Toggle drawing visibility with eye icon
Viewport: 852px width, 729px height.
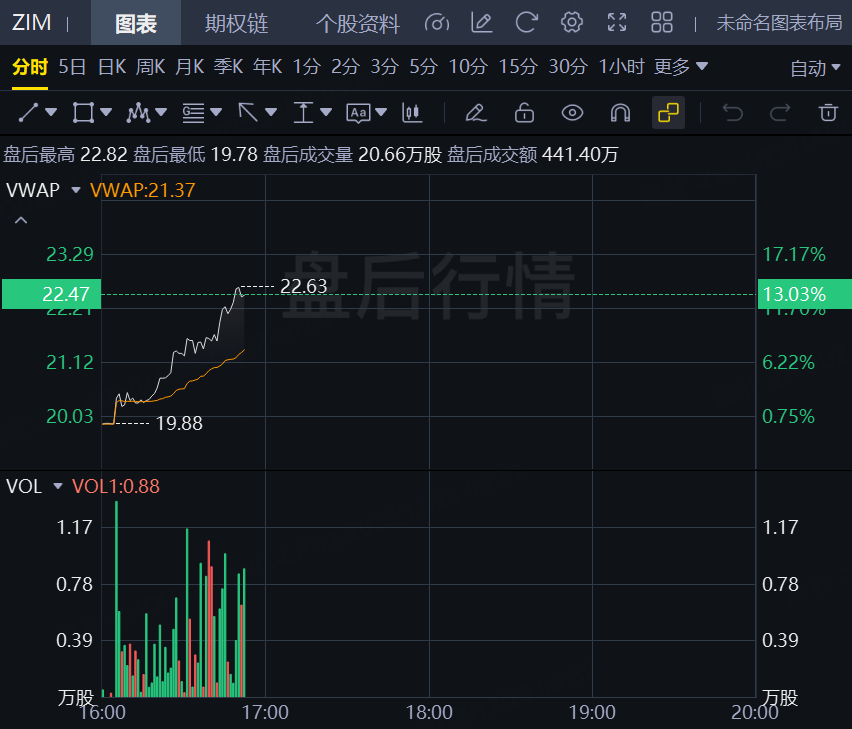point(572,112)
